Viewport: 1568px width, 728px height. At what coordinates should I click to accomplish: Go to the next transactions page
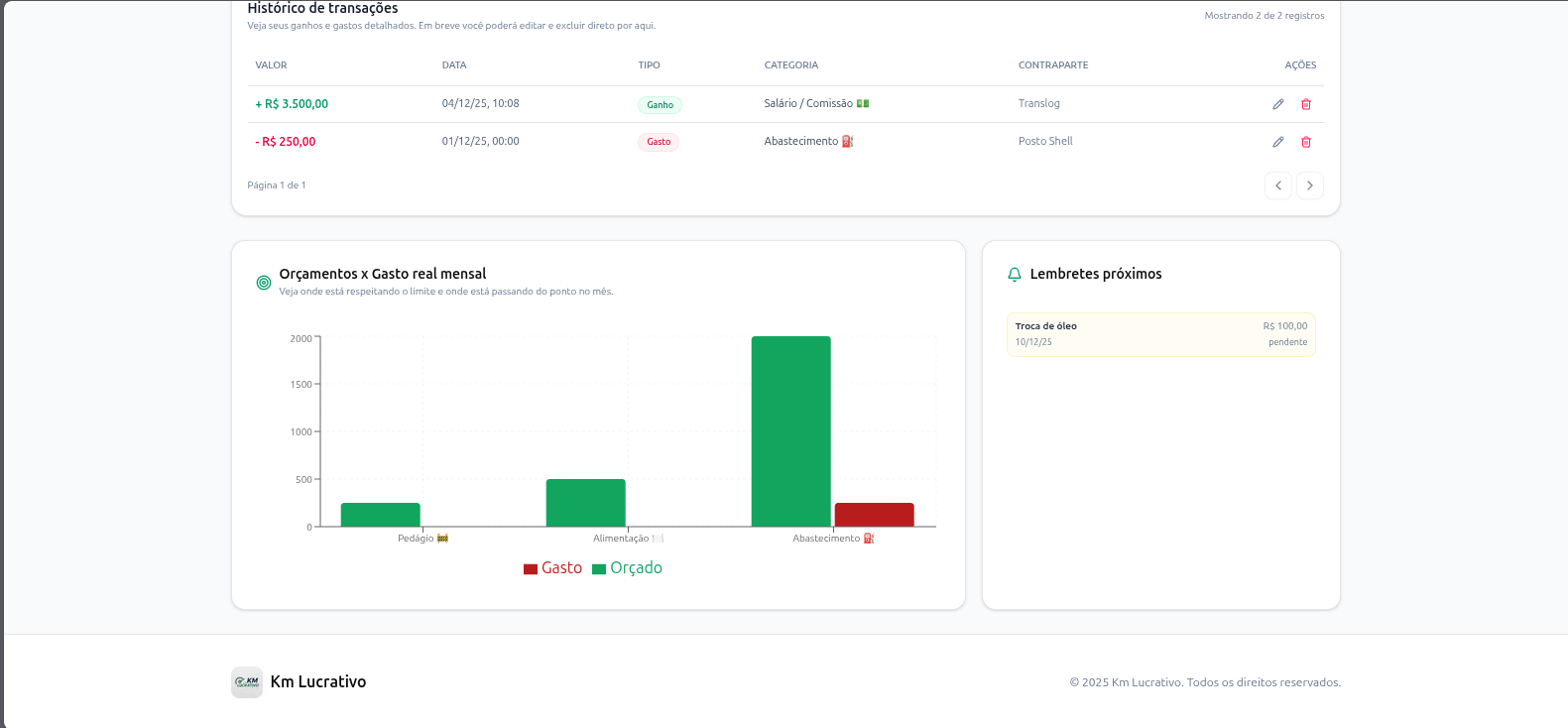[1309, 185]
